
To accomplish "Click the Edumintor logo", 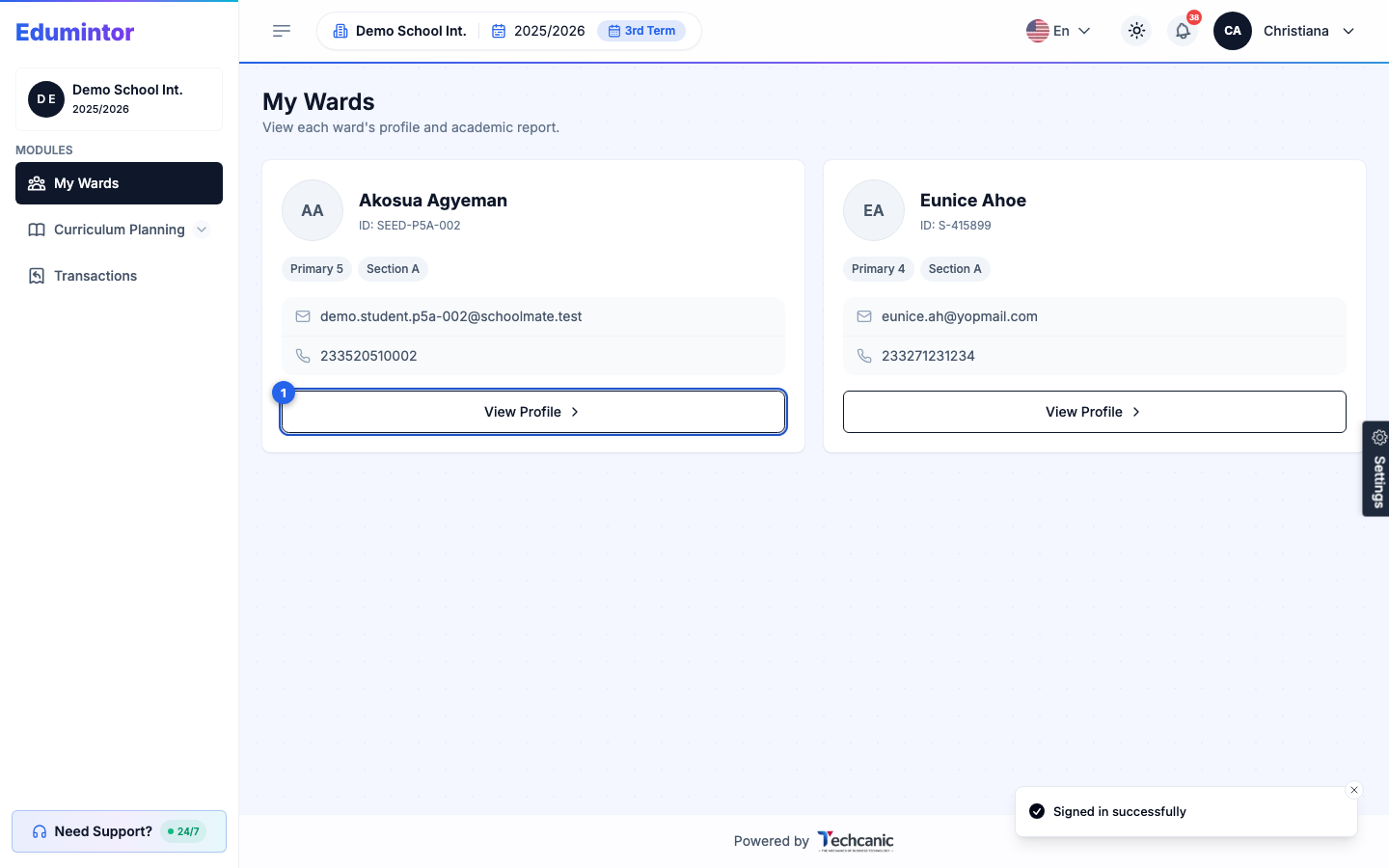I will [75, 32].
